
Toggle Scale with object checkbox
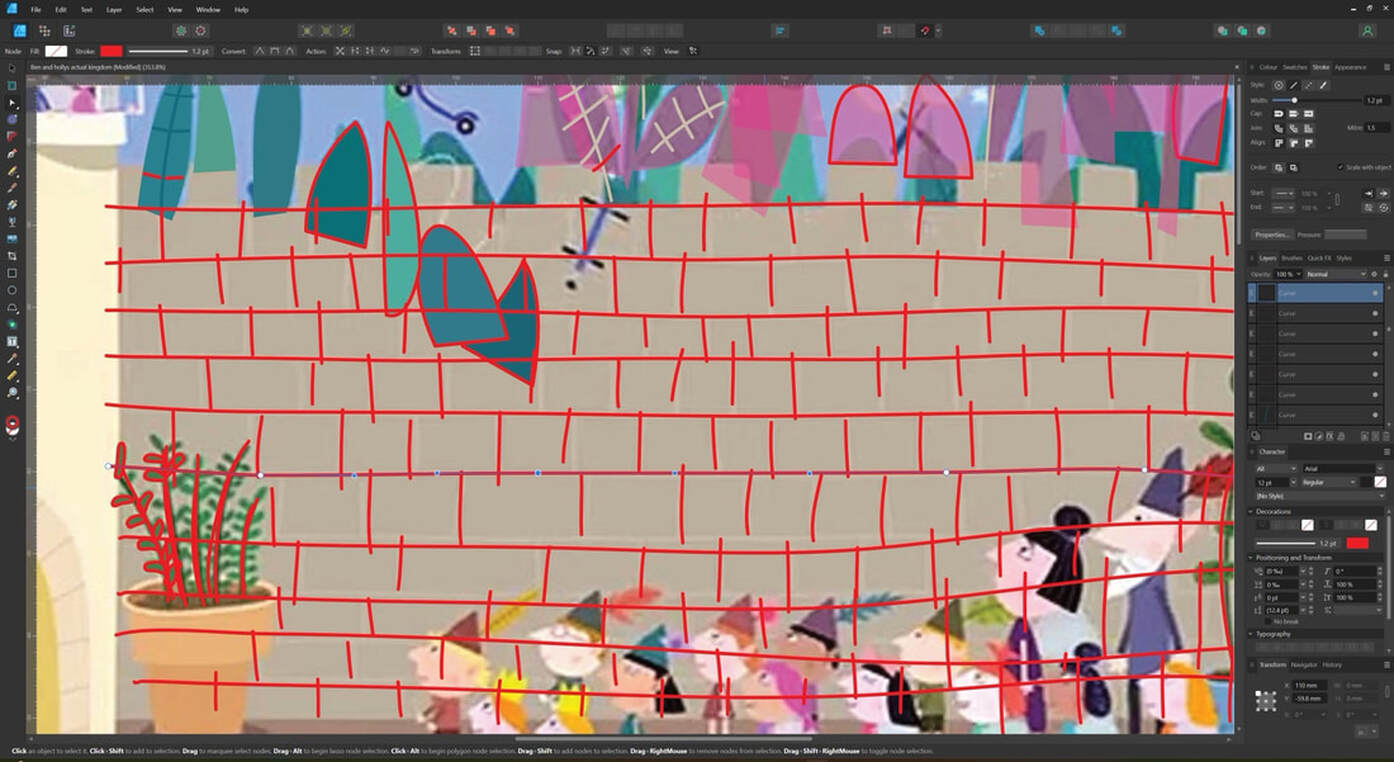(x=1341, y=167)
